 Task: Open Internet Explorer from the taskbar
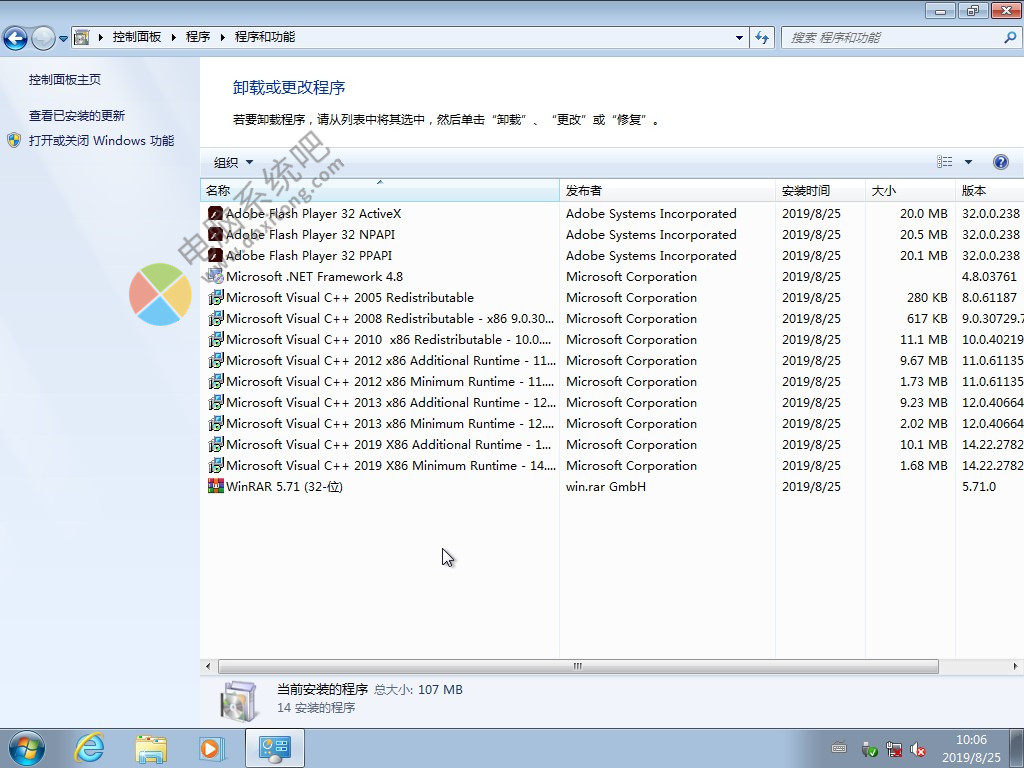(x=90, y=747)
